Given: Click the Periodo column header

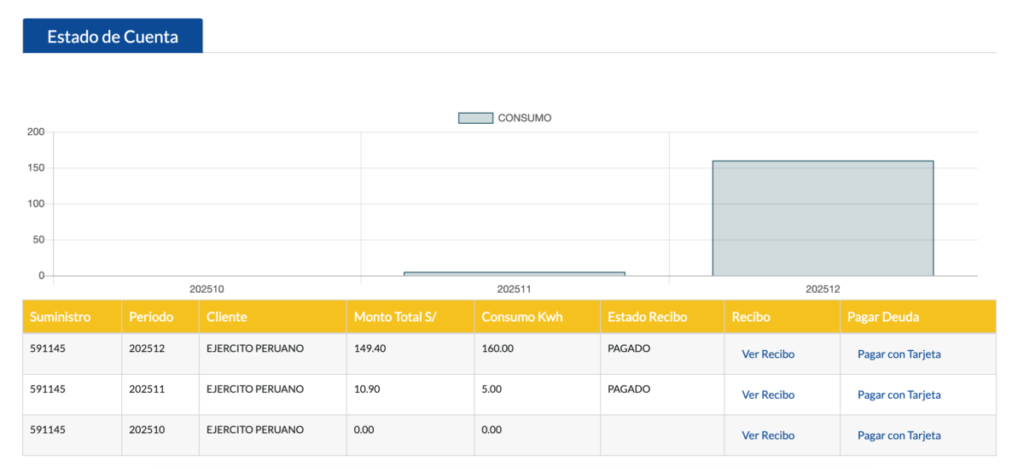Looking at the screenshot, I should click(x=151, y=317).
